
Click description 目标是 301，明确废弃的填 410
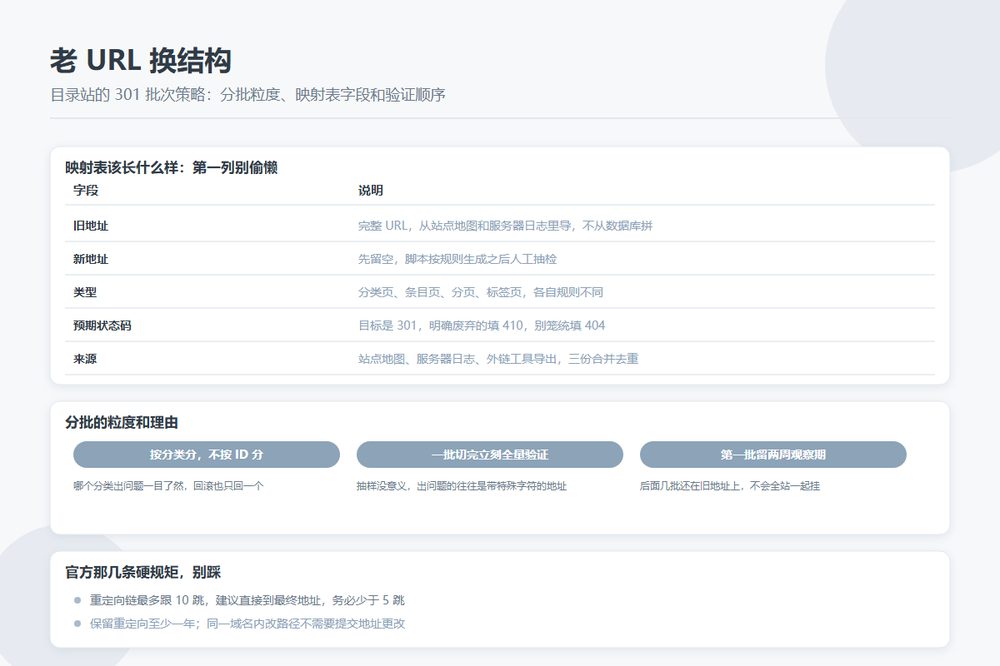(x=482, y=325)
